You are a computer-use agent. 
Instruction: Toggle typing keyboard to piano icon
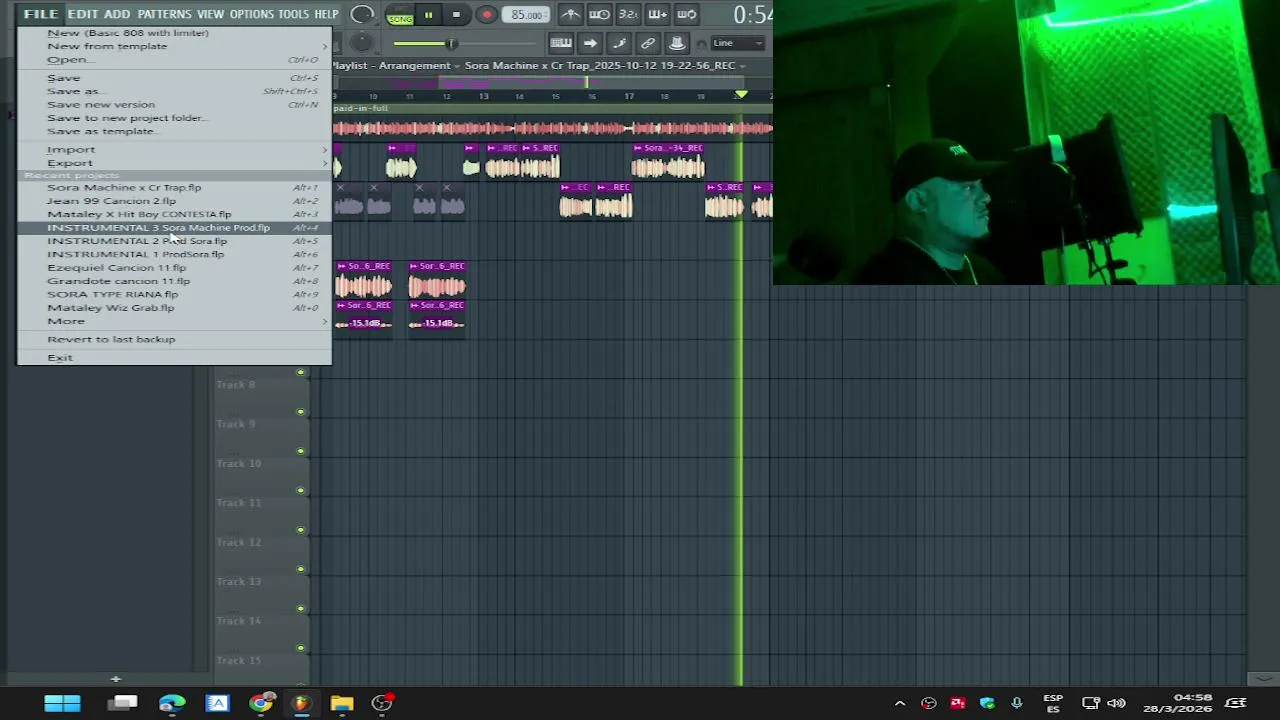tap(561, 43)
